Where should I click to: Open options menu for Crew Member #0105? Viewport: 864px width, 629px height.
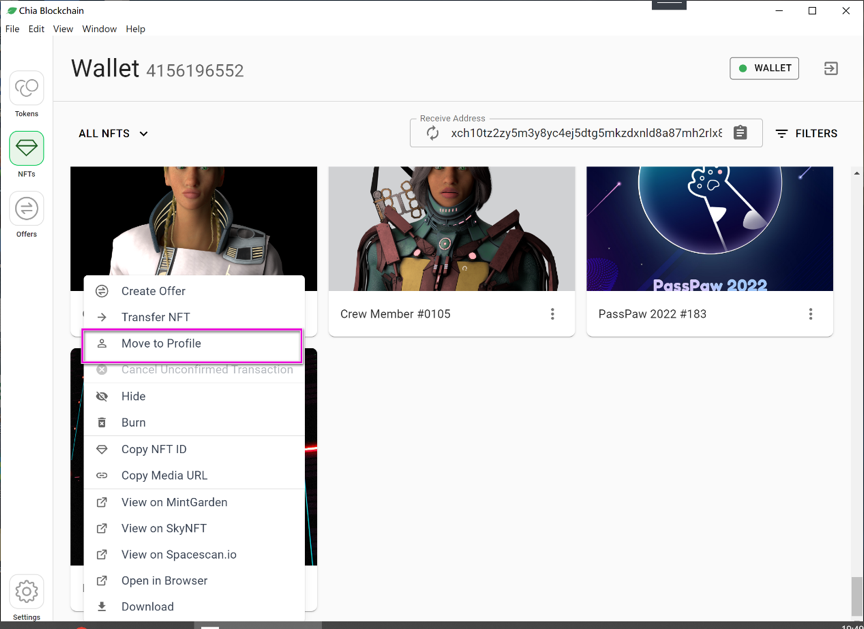[552, 314]
